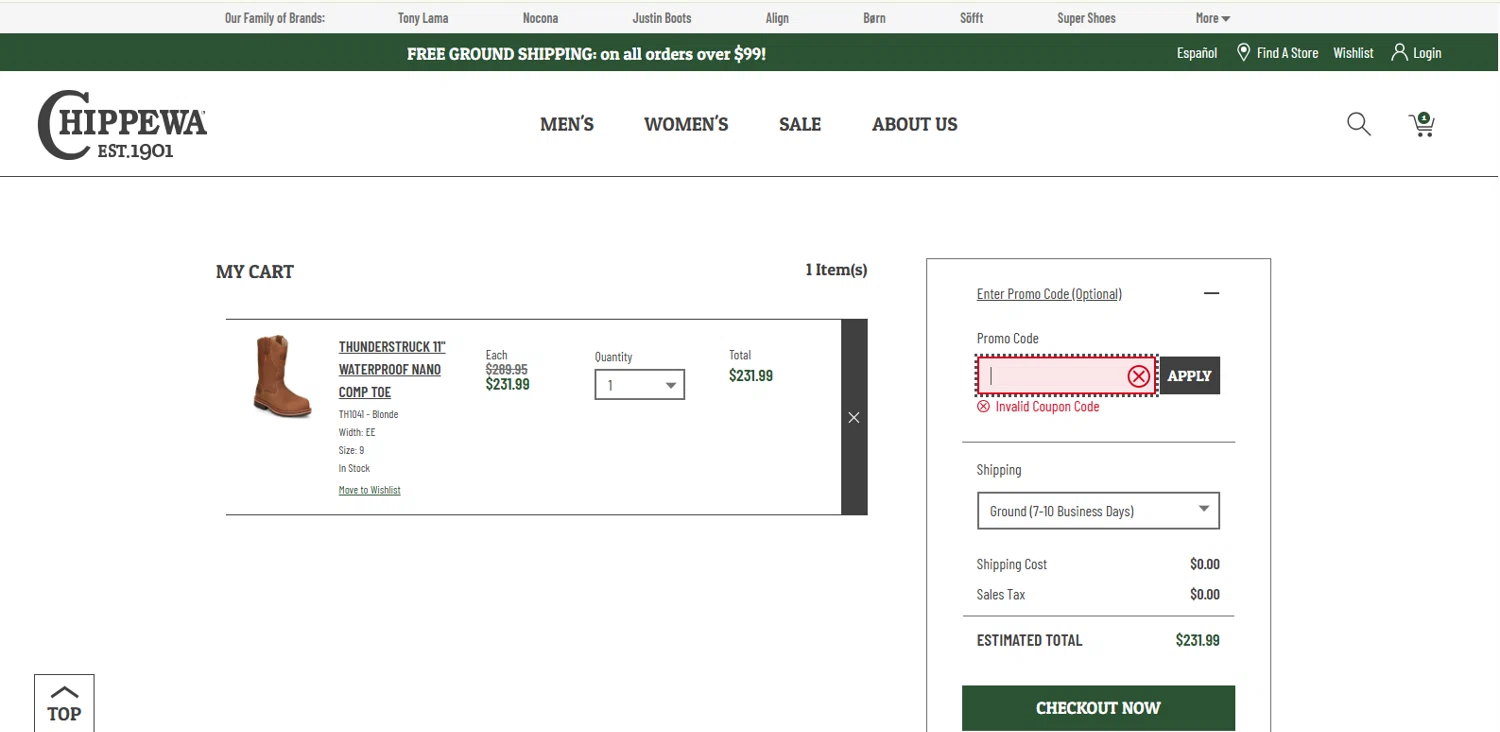
Task: Visit Super Shoes brand link
Action: 1086,18
